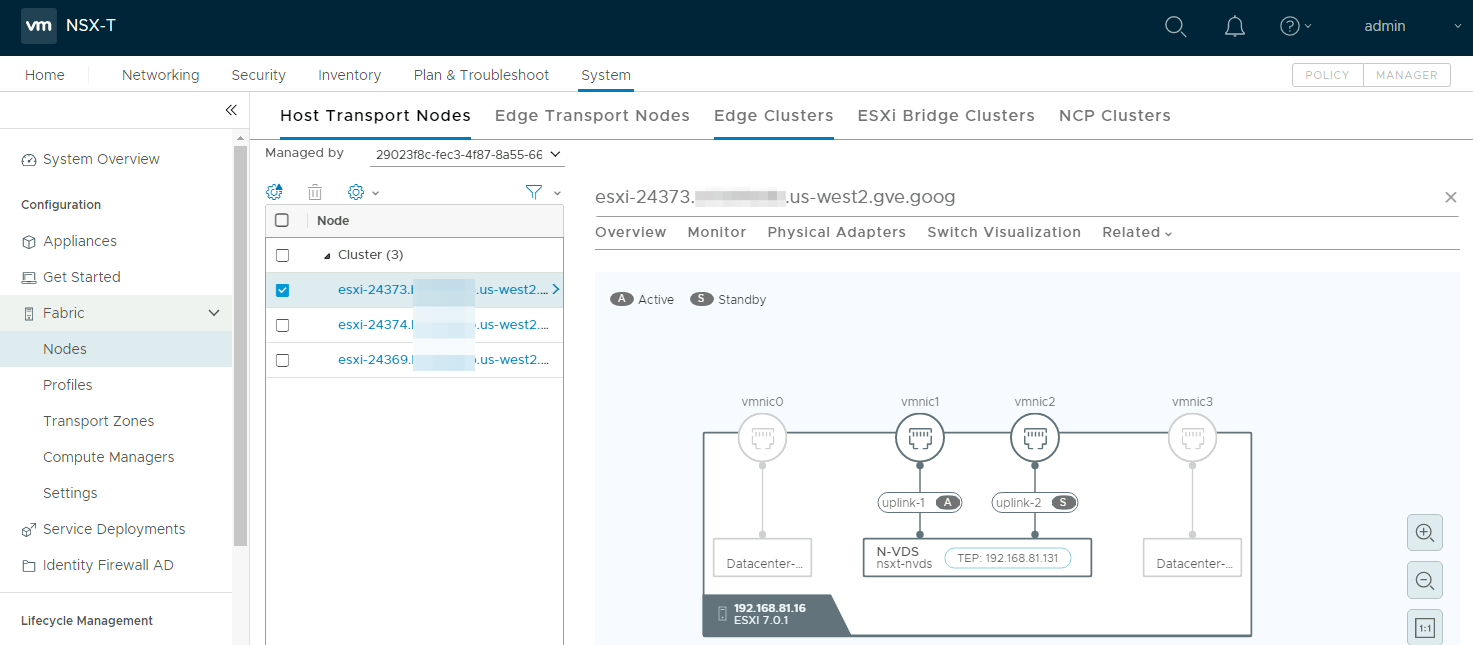
Task: Switch to Edge Transport Nodes tab
Action: coord(592,116)
